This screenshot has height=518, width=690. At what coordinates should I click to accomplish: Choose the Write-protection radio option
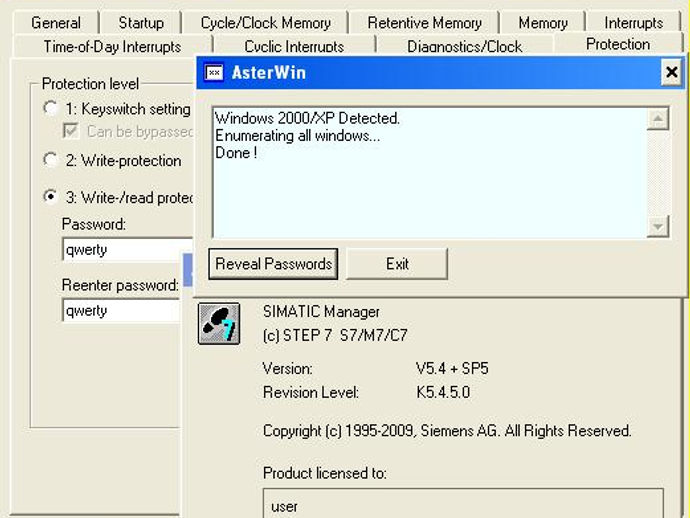point(51,160)
